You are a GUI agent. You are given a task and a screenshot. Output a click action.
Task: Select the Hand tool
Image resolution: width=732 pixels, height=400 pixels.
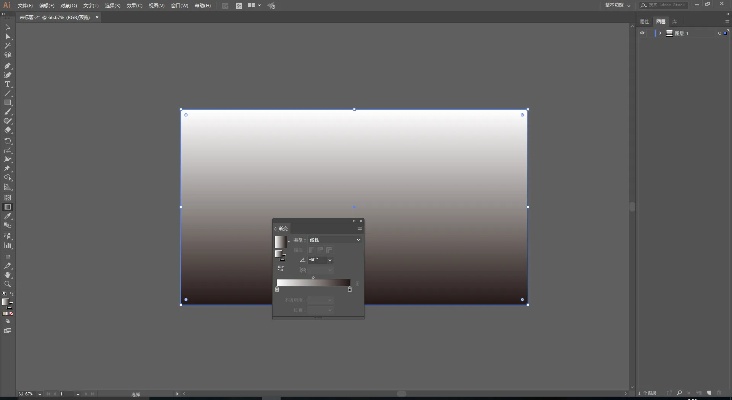(x=7, y=275)
